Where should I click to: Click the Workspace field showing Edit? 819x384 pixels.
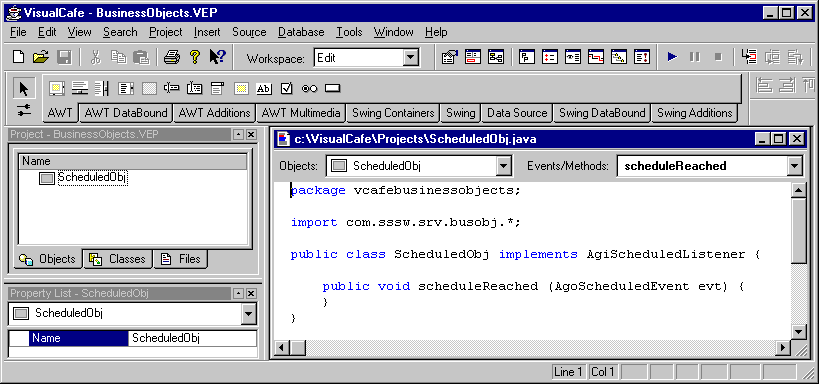[x=359, y=58]
